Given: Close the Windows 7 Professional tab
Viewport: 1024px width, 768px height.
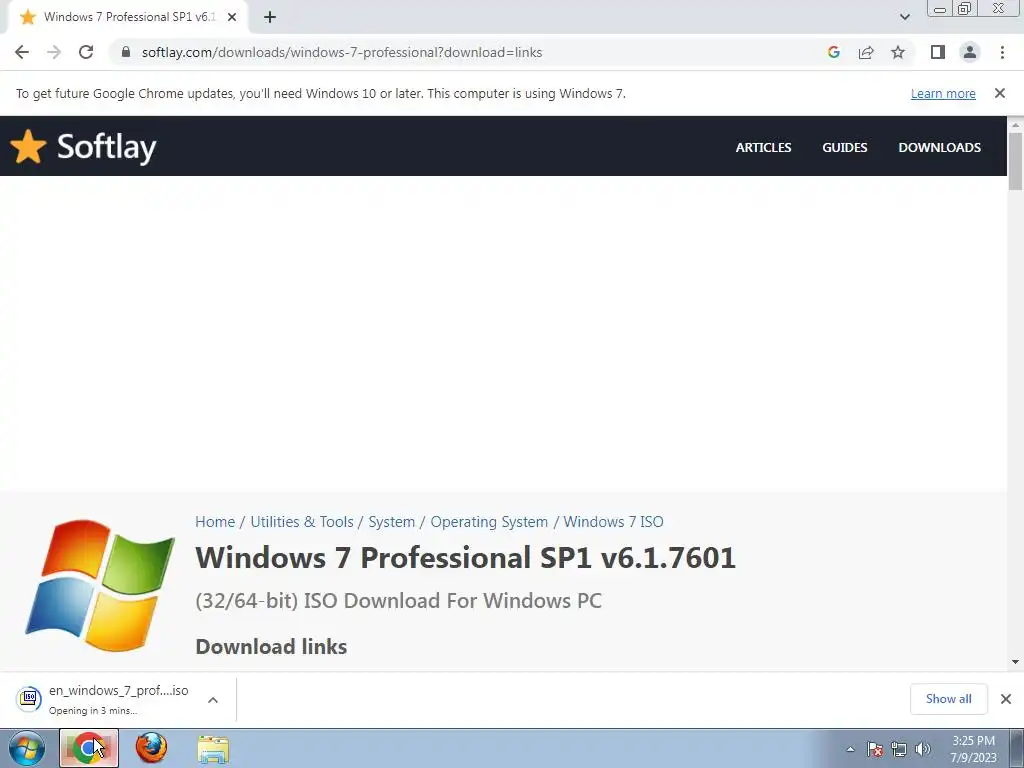Looking at the screenshot, I should click(232, 17).
